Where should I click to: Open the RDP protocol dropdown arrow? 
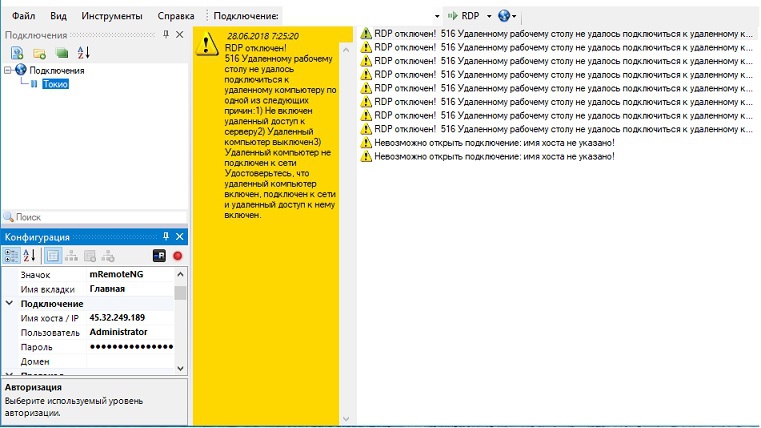pyautogui.click(x=489, y=16)
